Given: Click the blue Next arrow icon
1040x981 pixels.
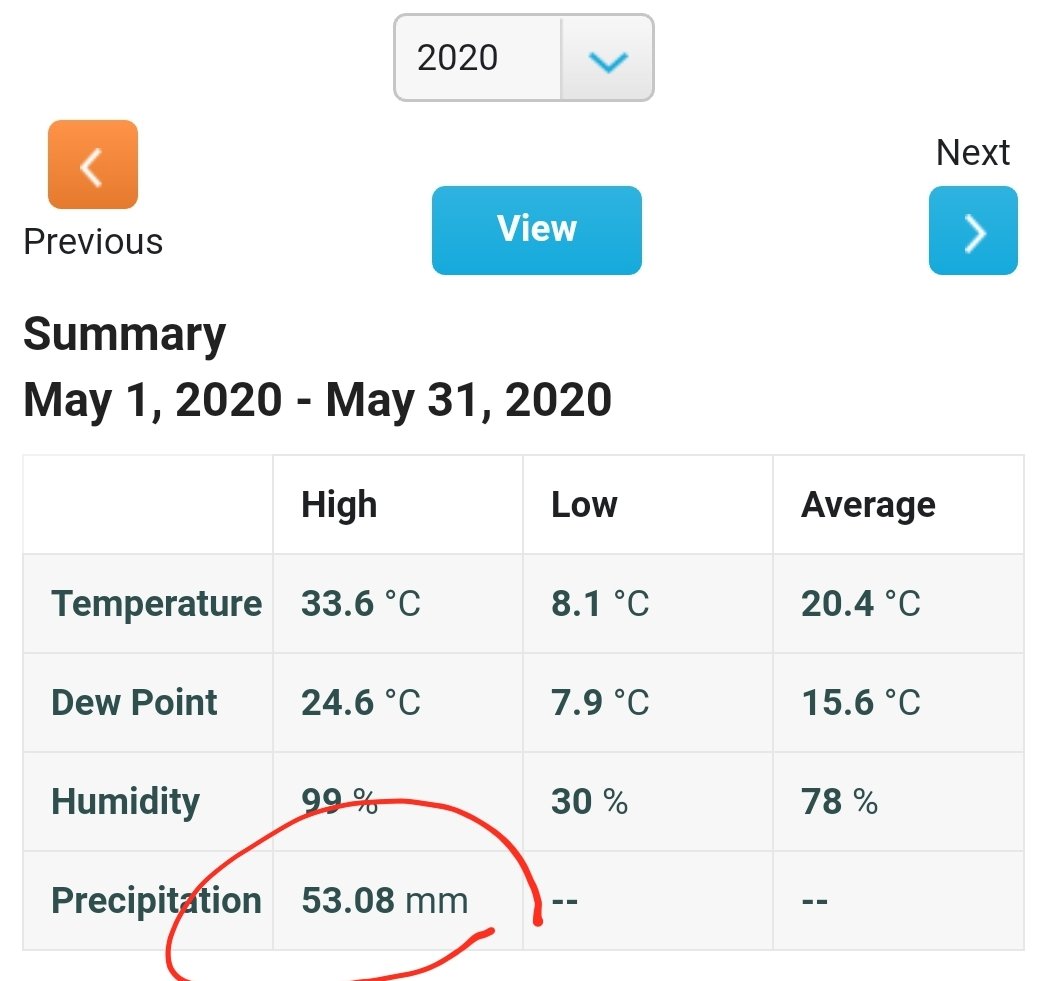Looking at the screenshot, I should (973, 230).
